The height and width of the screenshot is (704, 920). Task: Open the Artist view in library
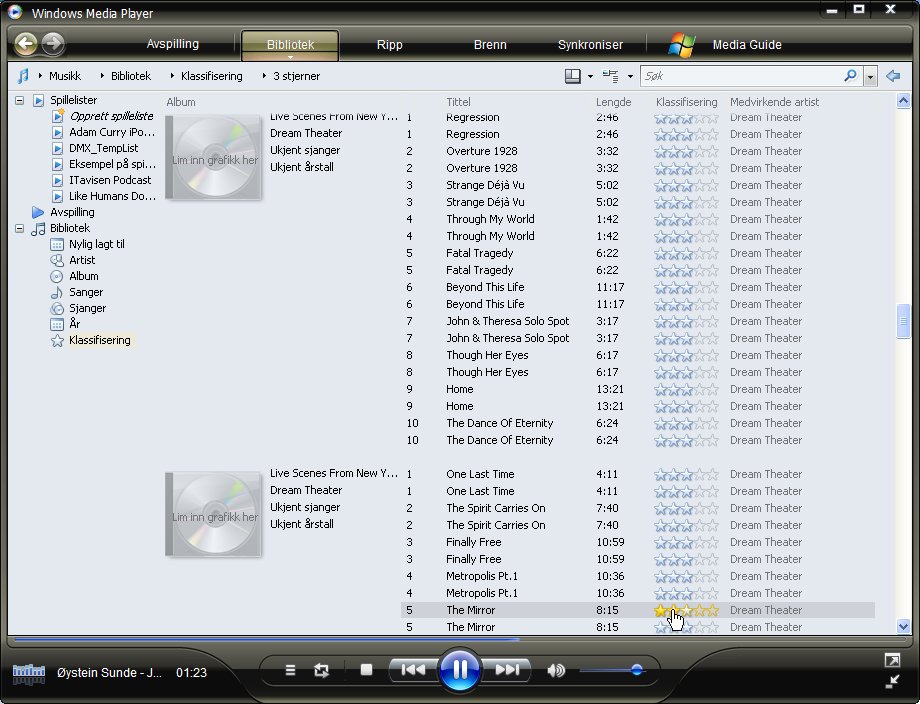[82, 260]
